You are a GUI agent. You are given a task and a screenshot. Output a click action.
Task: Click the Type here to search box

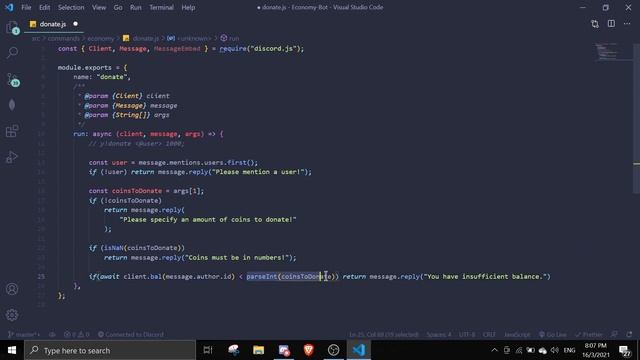(x=110, y=350)
